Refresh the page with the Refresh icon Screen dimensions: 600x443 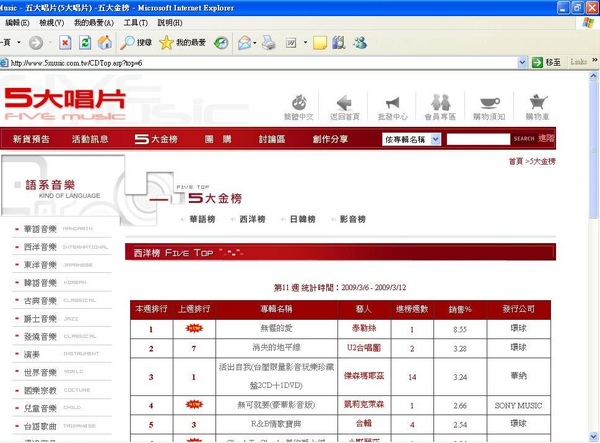[x=85, y=42]
